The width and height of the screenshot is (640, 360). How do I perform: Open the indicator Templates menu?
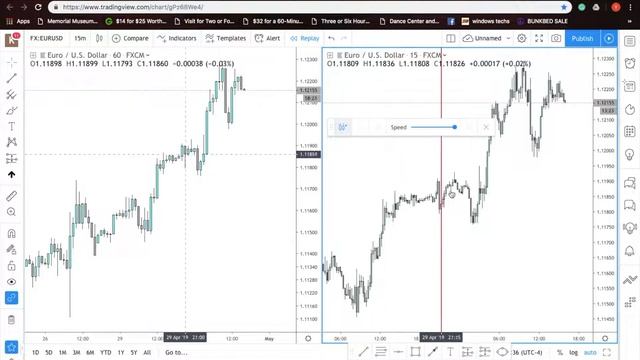coord(226,38)
